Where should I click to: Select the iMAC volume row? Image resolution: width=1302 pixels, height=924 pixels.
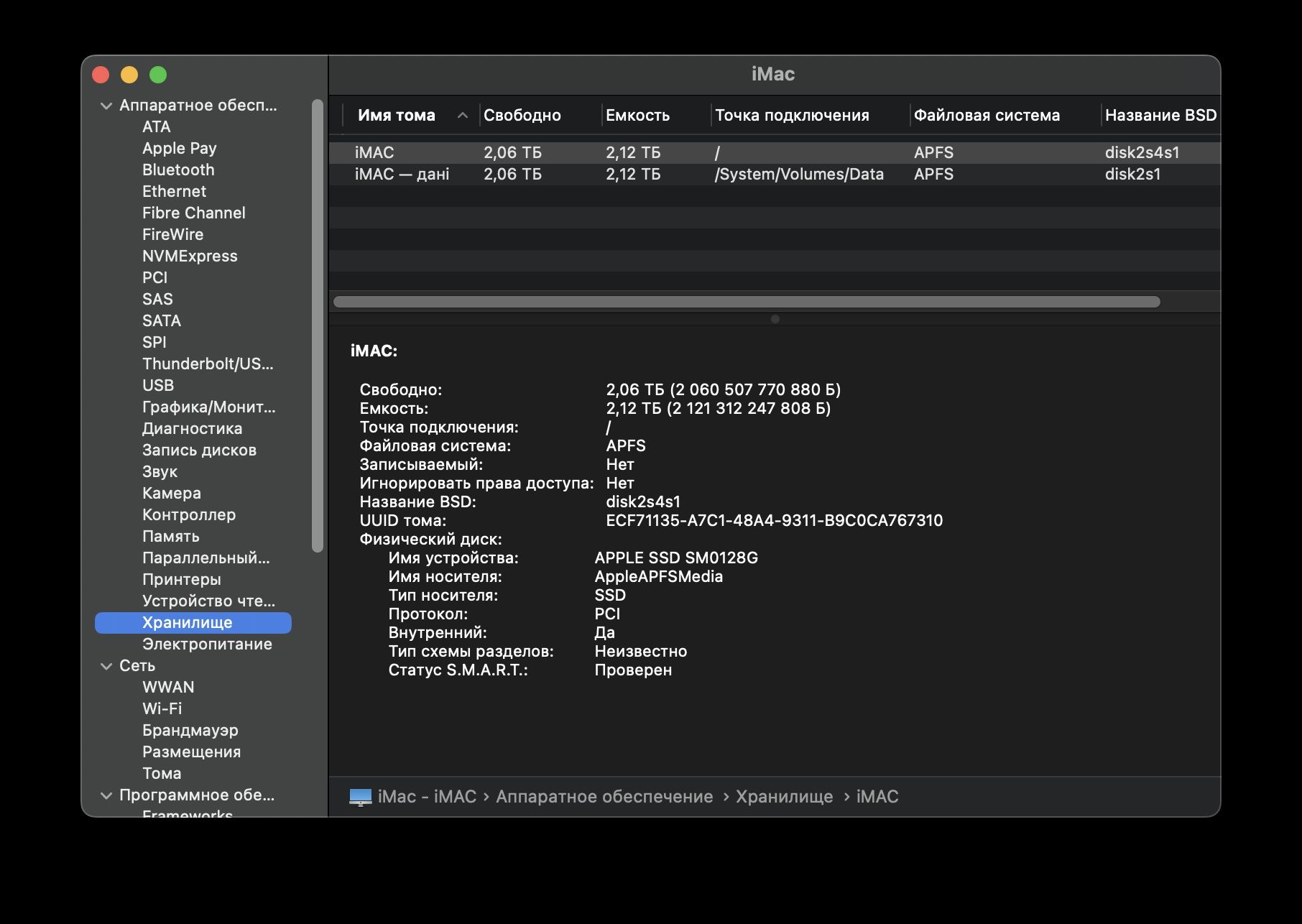tap(775, 153)
